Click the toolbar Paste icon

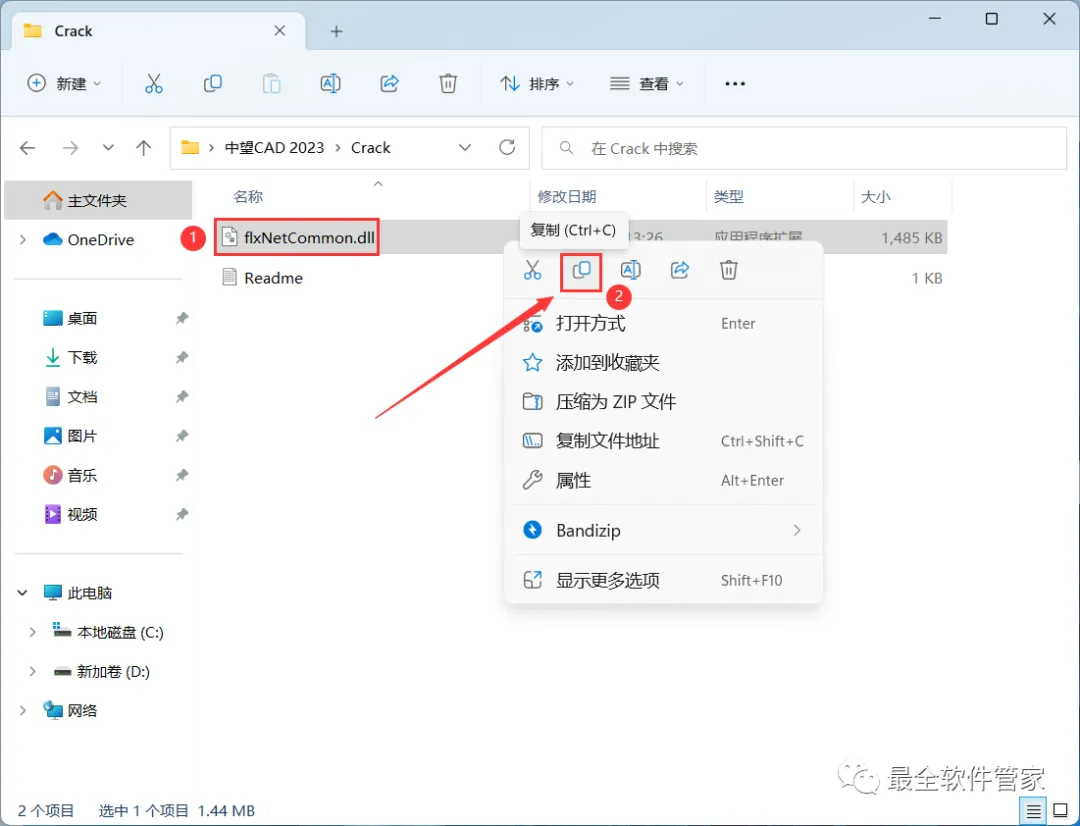click(x=271, y=83)
